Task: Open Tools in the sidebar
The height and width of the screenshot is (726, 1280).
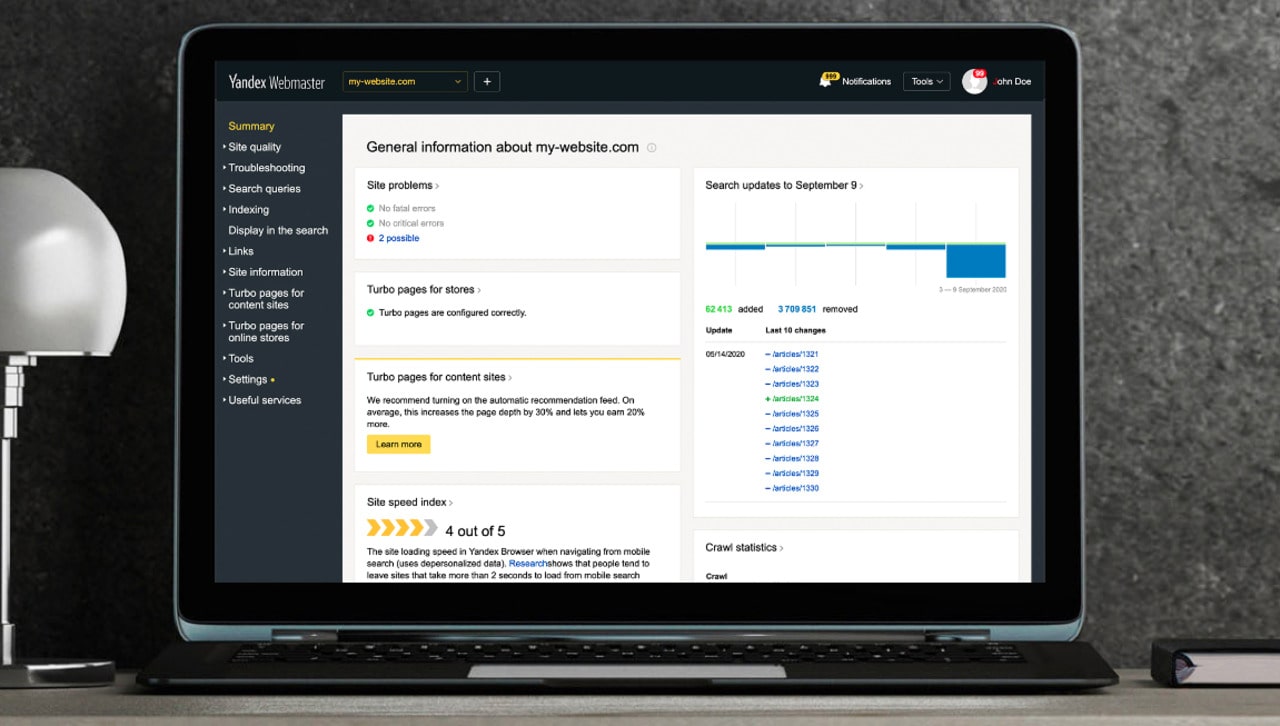Action: pyautogui.click(x=240, y=358)
